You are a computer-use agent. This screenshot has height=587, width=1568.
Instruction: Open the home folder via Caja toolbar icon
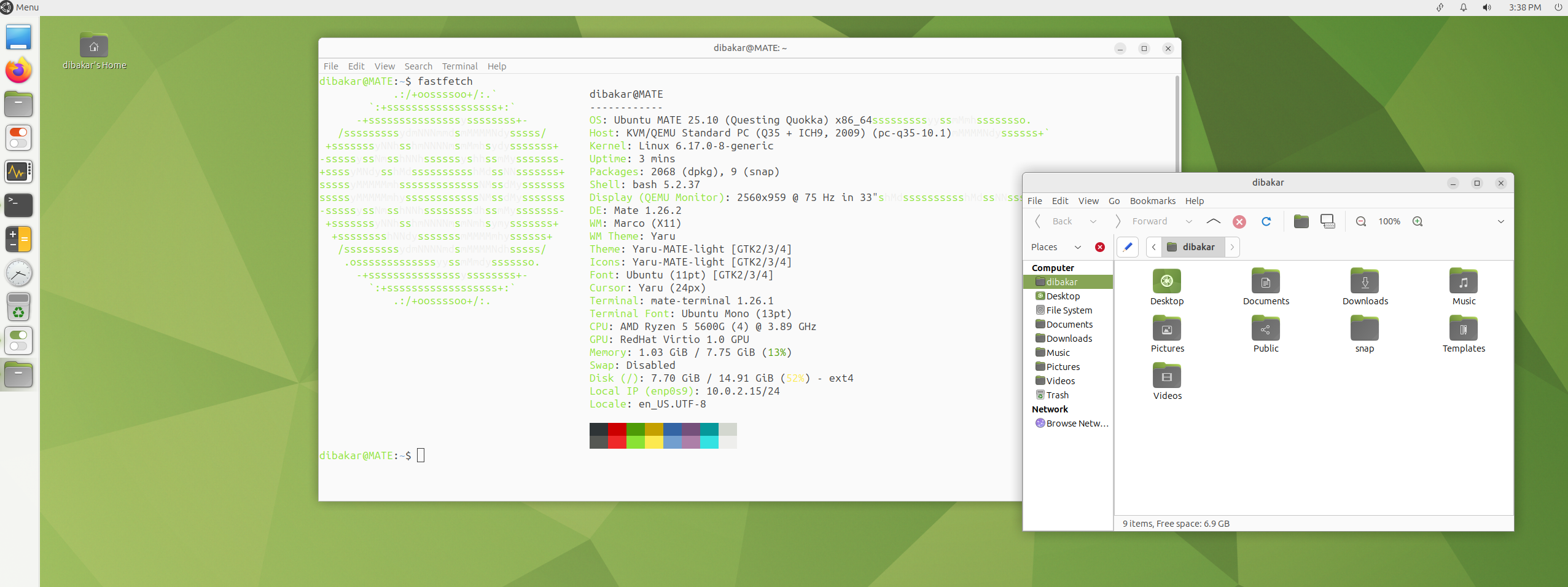(1301, 221)
